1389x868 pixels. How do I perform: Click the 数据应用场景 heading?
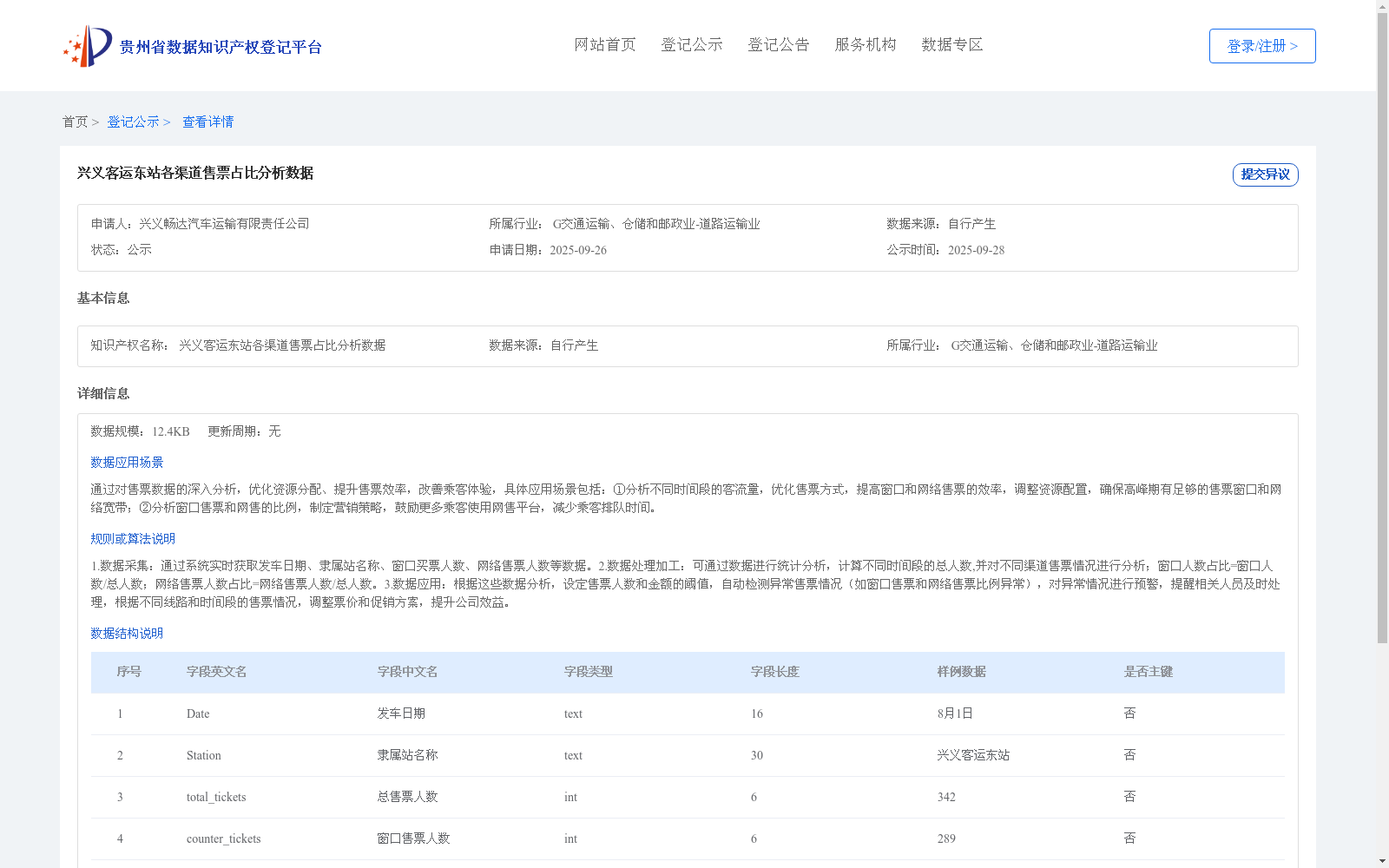click(x=127, y=463)
